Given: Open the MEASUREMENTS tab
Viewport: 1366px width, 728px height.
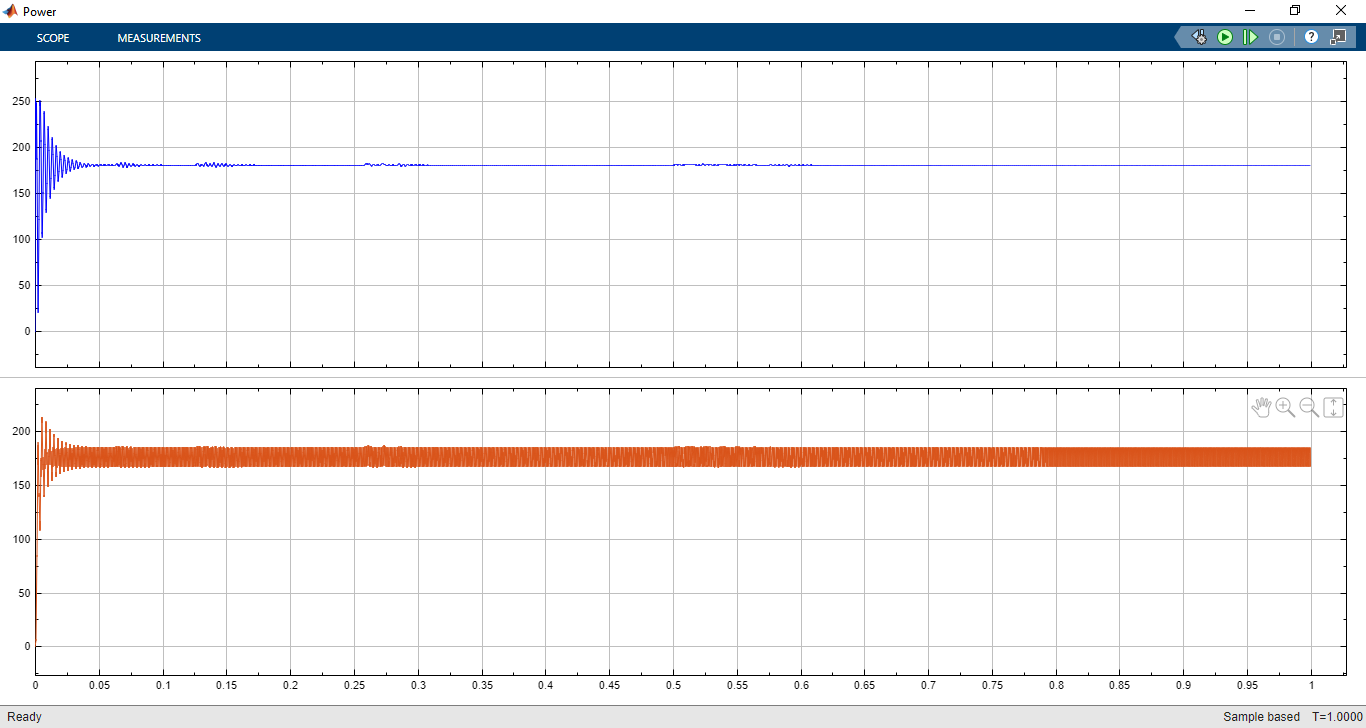Looking at the screenshot, I should point(159,38).
